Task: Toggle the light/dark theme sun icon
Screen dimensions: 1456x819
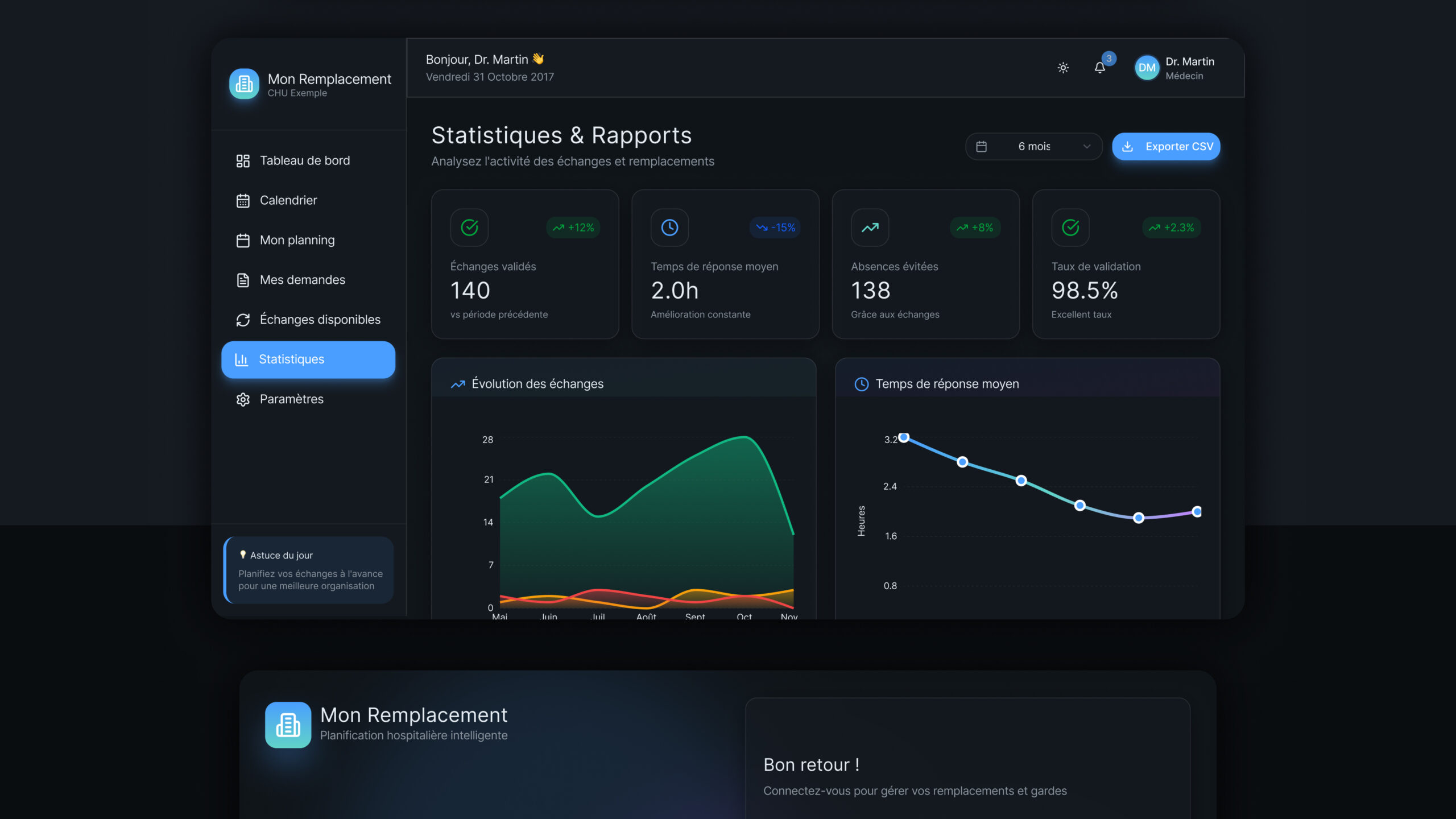Action: pos(1063,68)
